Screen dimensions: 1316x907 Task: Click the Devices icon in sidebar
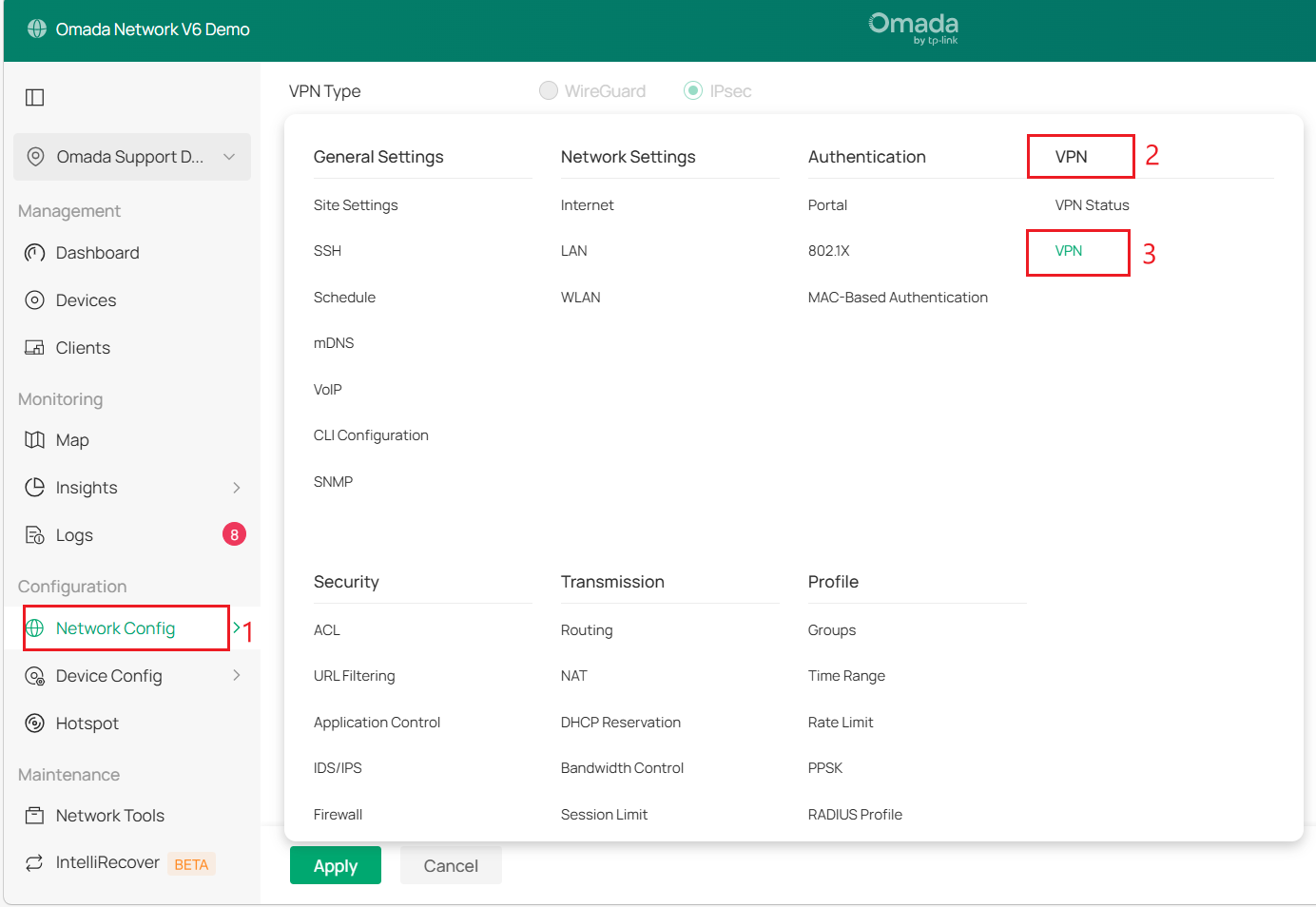pos(35,300)
